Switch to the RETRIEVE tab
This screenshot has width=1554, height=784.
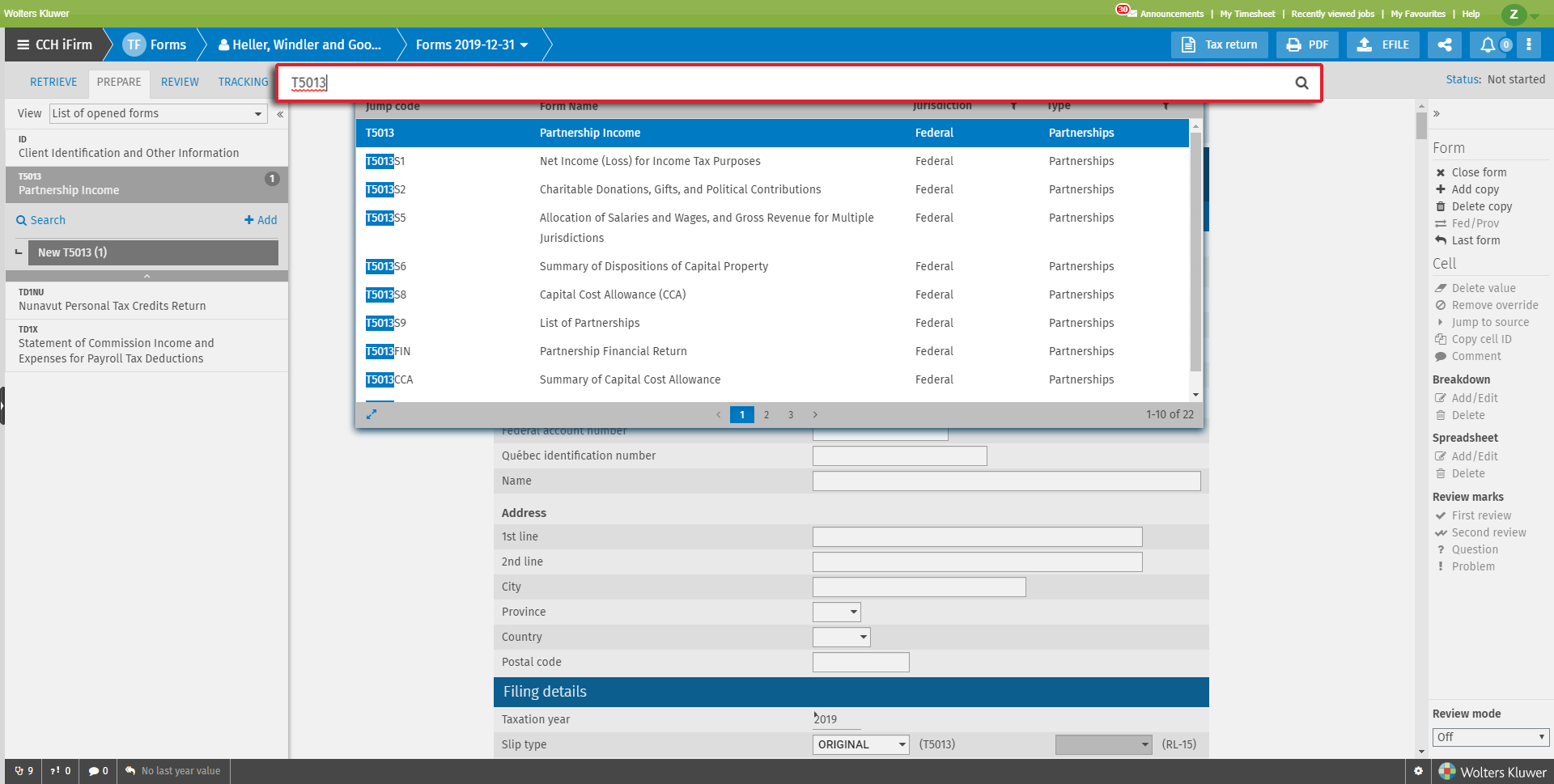tap(53, 82)
